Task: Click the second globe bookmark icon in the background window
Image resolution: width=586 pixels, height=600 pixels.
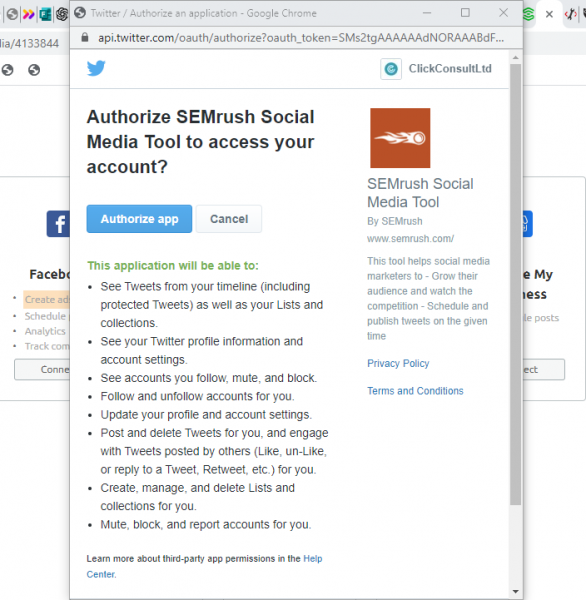Action: pos(34,70)
